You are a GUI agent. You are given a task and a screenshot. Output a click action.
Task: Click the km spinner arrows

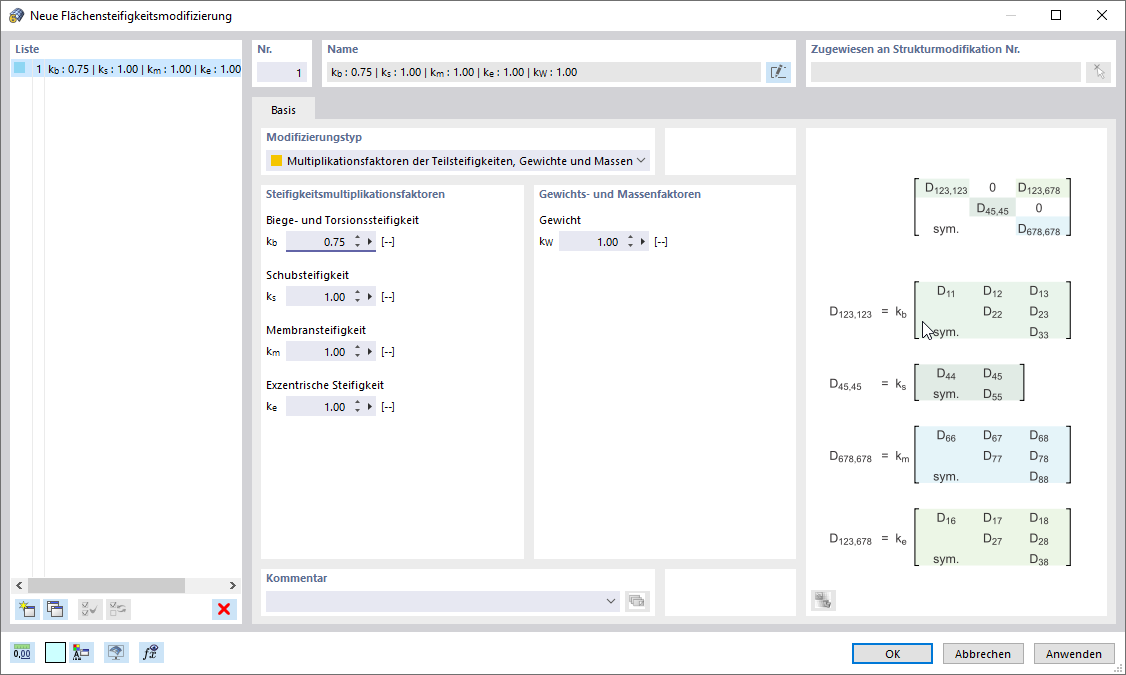point(358,352)
